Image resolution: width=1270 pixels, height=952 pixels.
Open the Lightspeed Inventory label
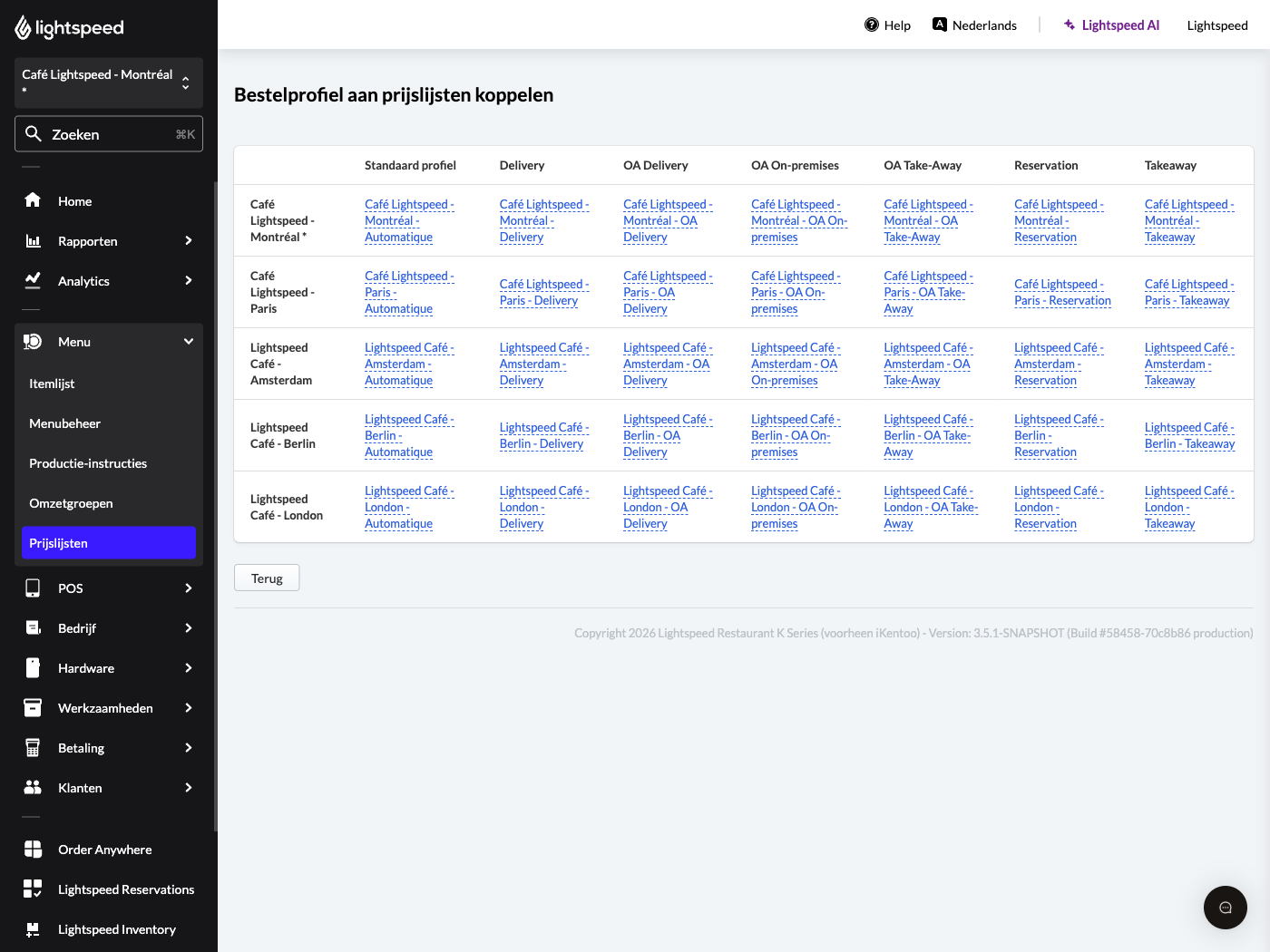click(x=117, y=929)
